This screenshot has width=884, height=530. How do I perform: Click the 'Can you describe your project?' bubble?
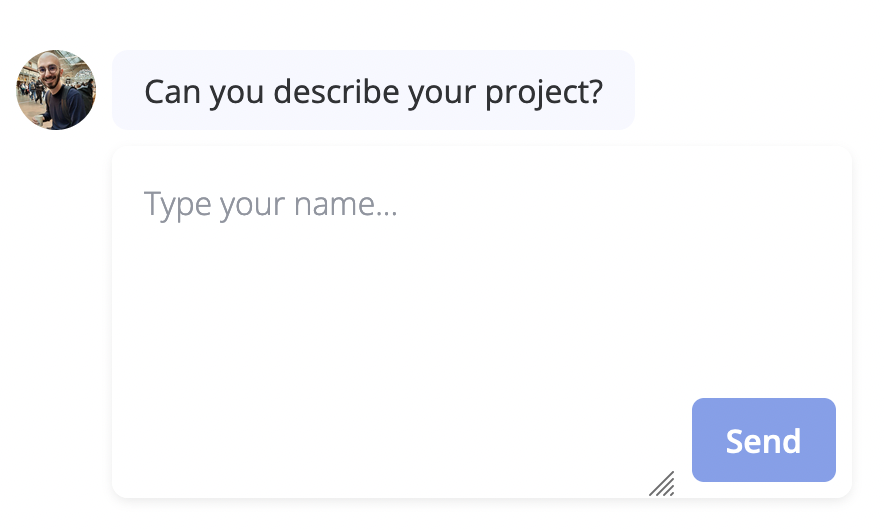(x=373, y=91)
